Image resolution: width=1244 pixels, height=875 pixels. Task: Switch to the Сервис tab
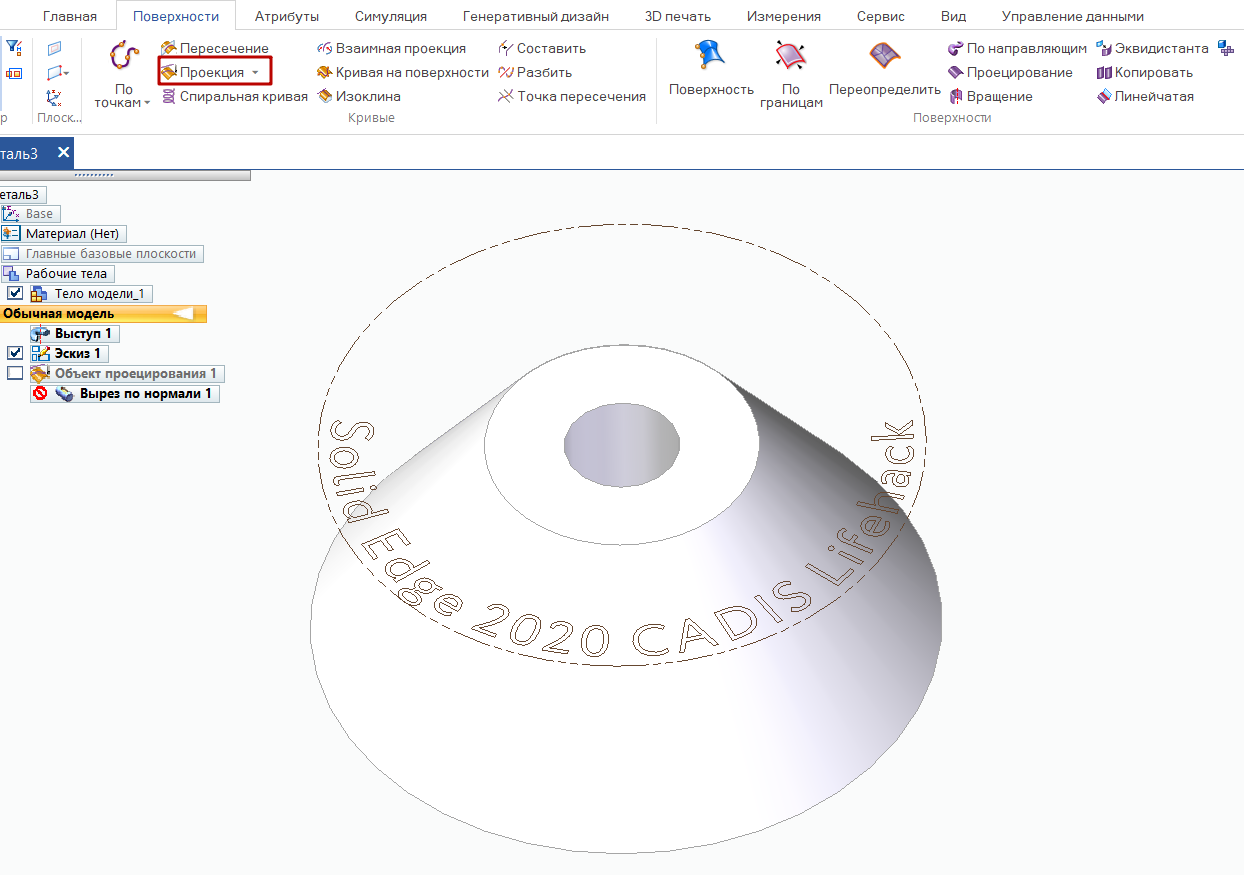point(881,16)
